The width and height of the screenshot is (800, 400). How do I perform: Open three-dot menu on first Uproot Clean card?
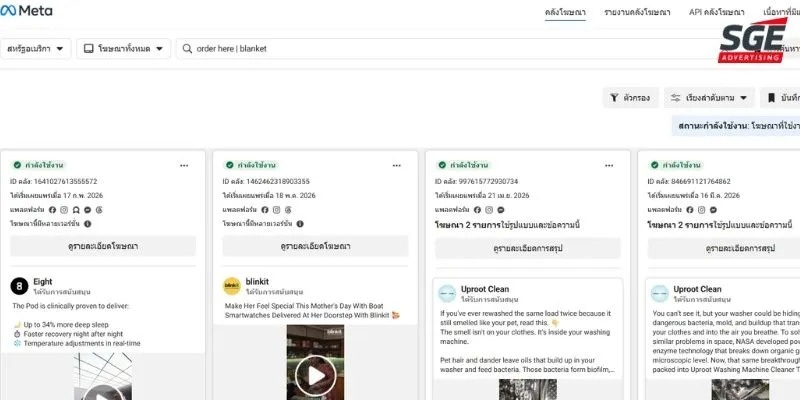(x=609, y=165)
